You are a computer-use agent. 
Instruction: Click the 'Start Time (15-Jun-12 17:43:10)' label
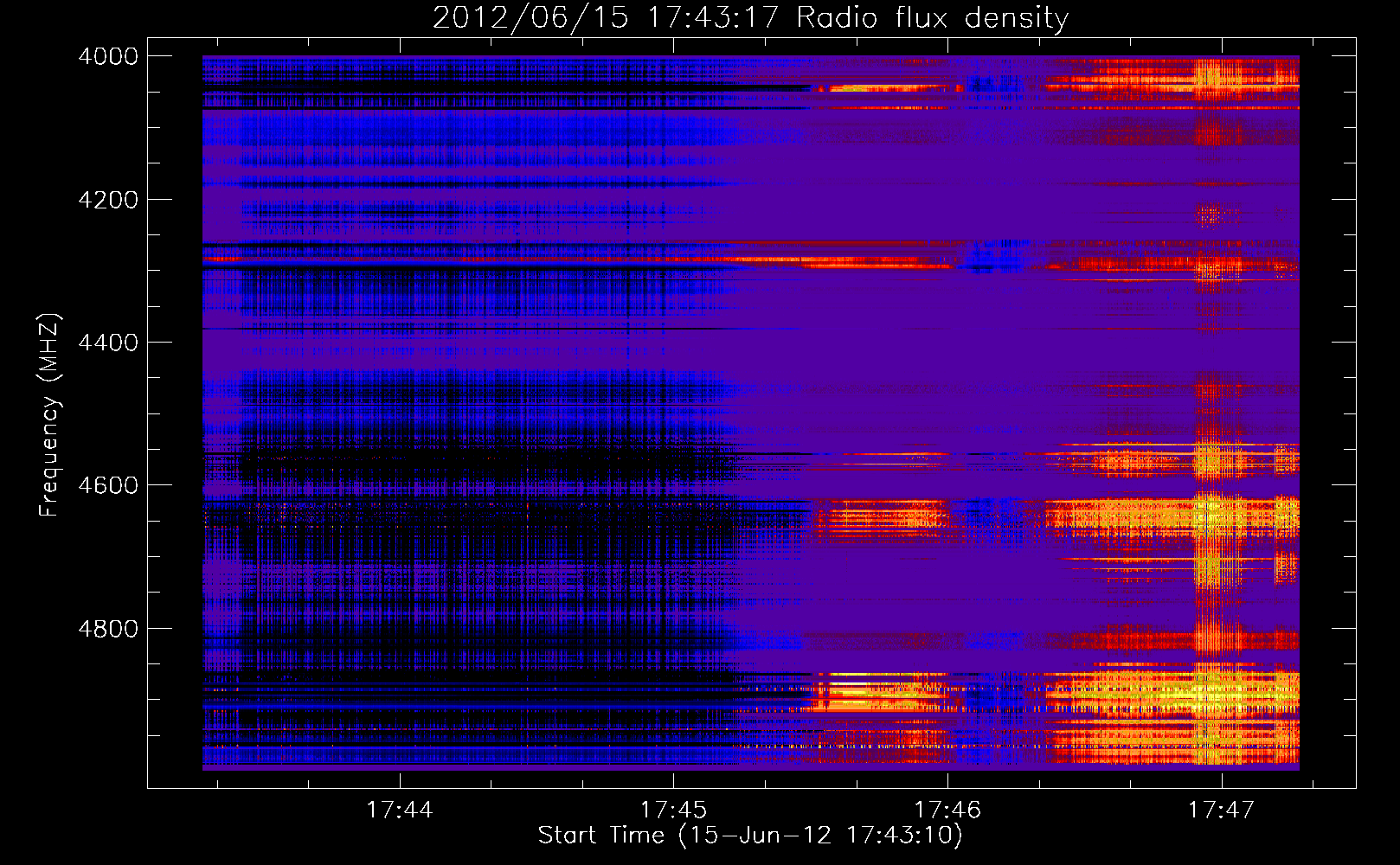[x=750, y=836]
